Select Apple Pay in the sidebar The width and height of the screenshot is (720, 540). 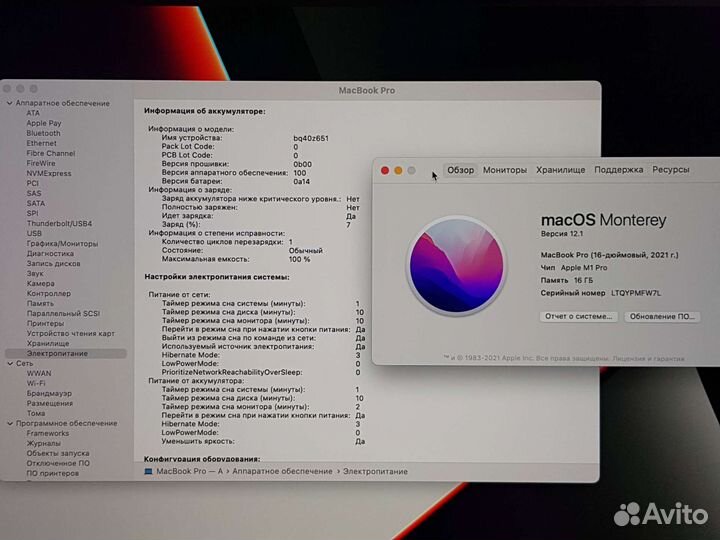coord(44,123)
